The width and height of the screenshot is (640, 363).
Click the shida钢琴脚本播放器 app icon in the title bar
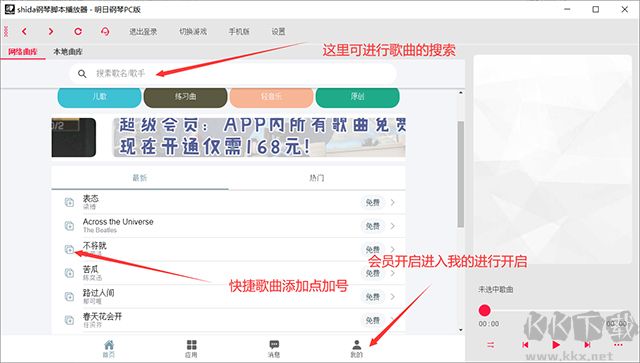[9, 9]
